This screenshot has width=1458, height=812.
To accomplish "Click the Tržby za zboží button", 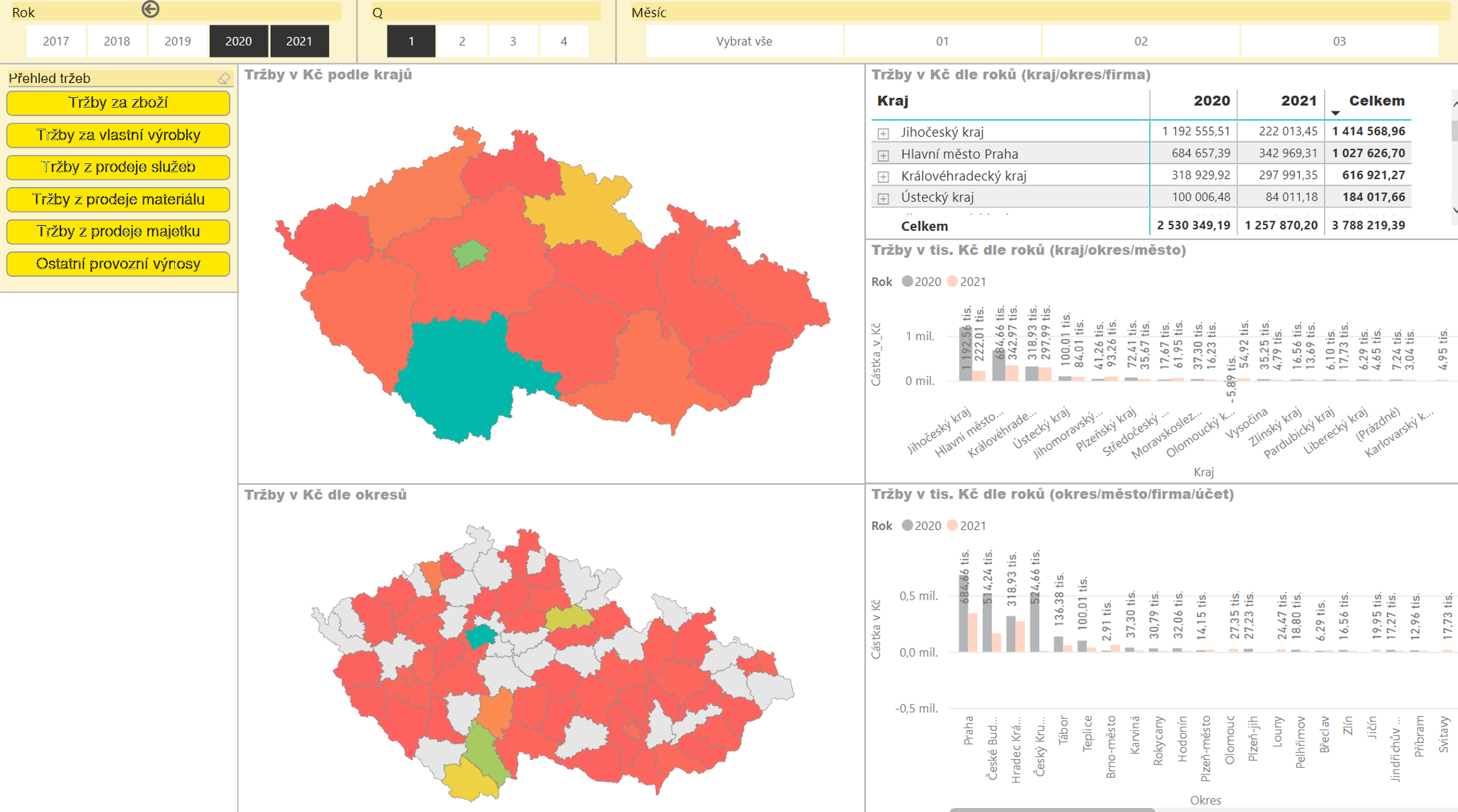I will coord(118,103).
